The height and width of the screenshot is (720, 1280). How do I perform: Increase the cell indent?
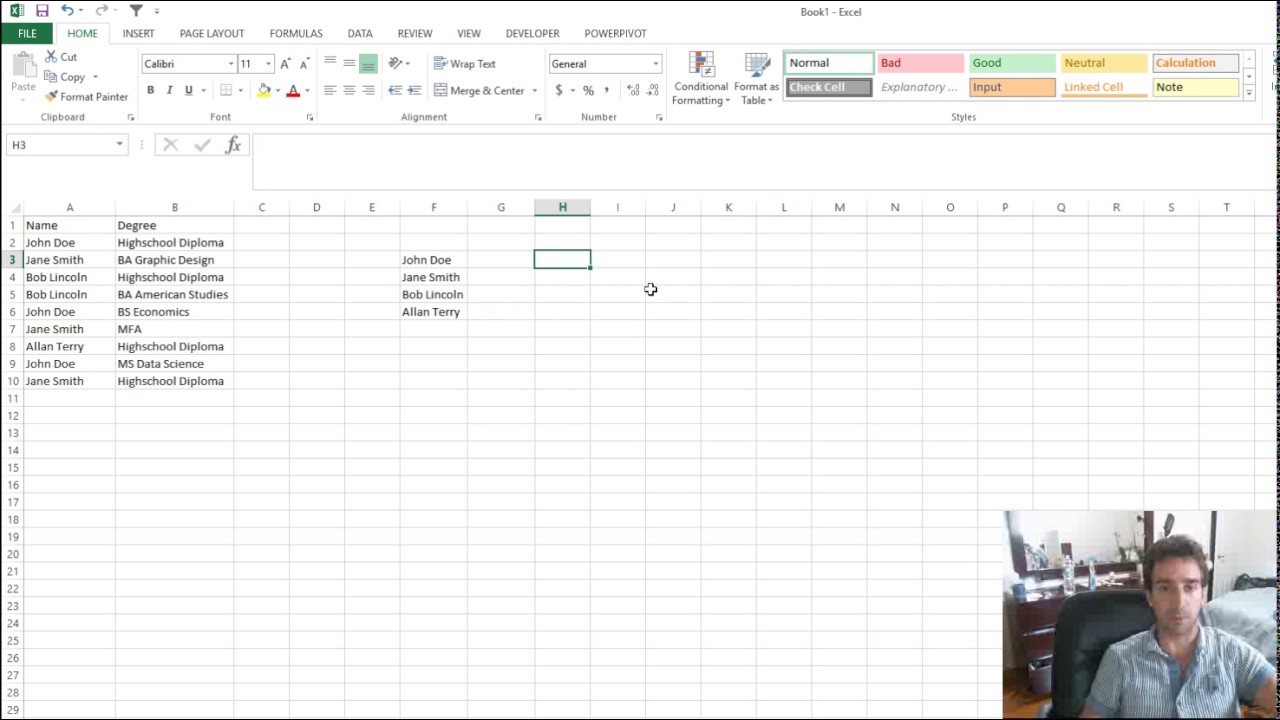(414, 90)
